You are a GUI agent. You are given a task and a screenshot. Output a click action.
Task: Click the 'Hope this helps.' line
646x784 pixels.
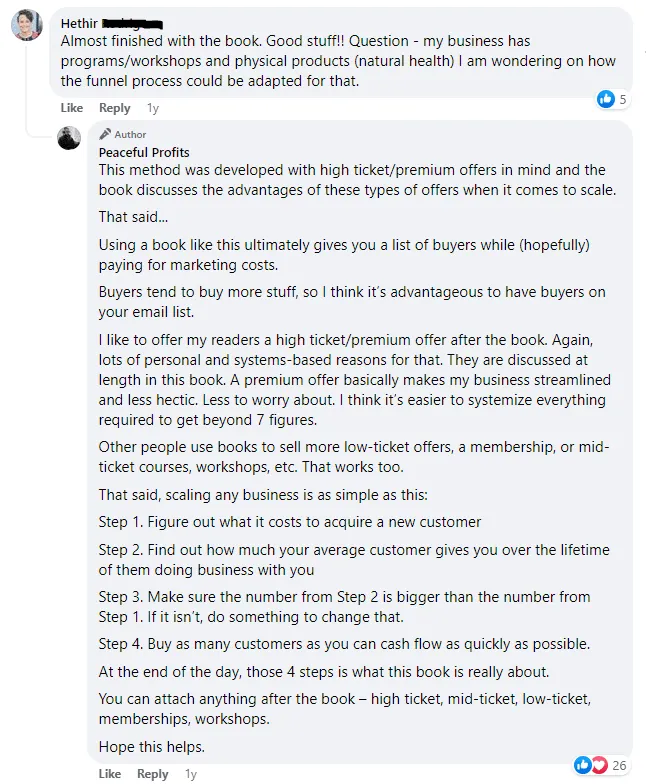tap(152, 747)
